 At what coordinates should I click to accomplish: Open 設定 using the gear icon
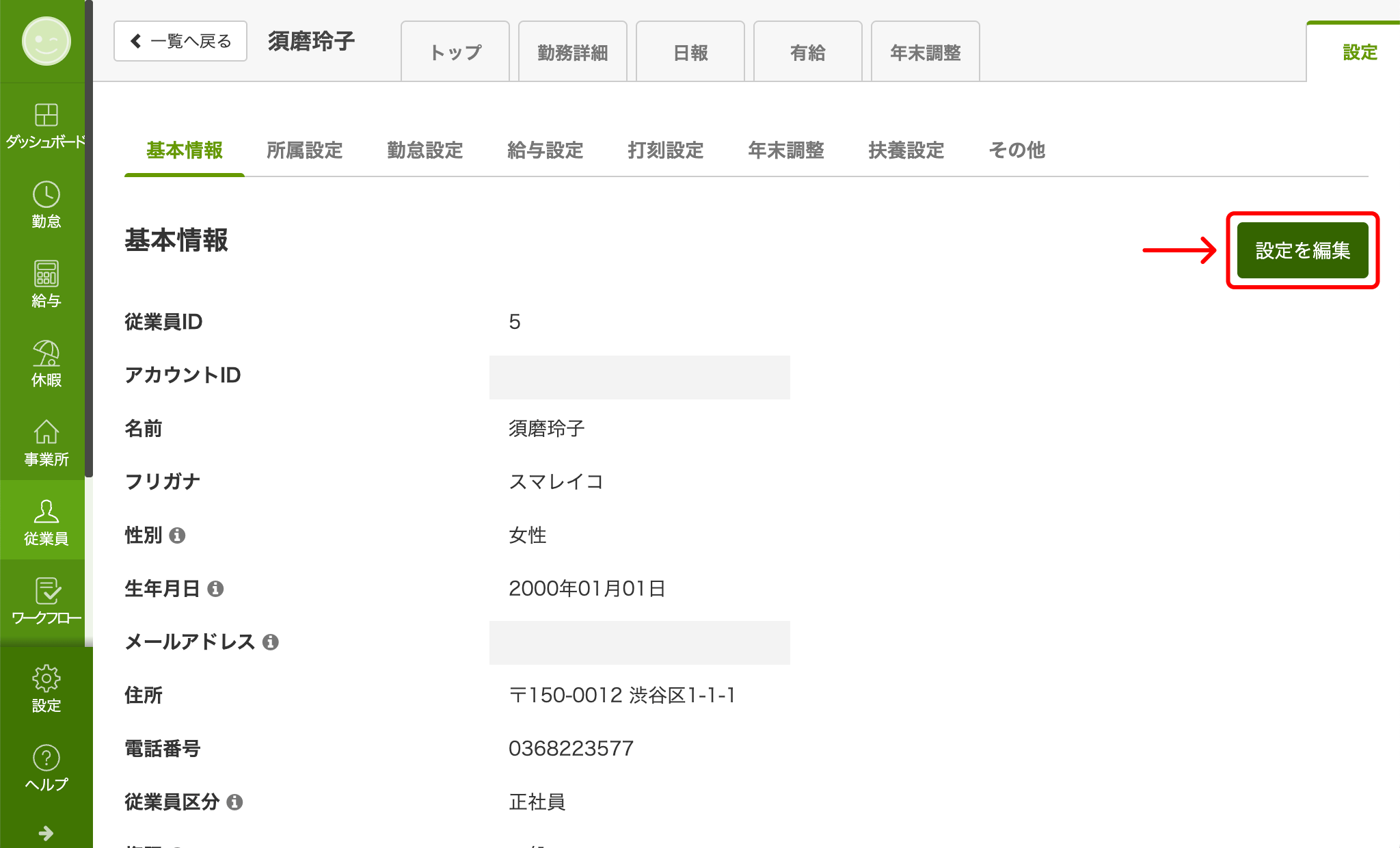coord(45,677)
